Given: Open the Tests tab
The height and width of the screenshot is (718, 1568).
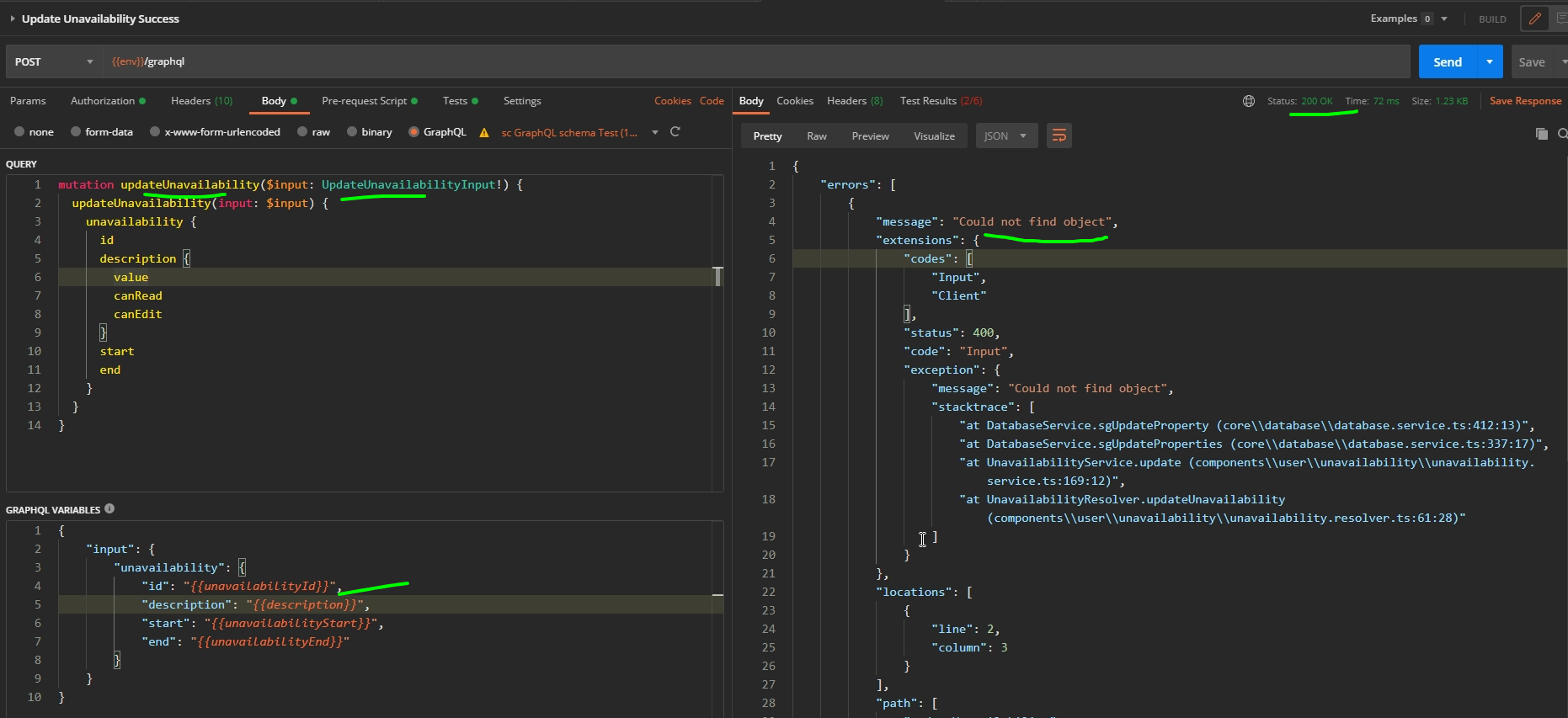Looking at the screenshot, I should (461, 101).
